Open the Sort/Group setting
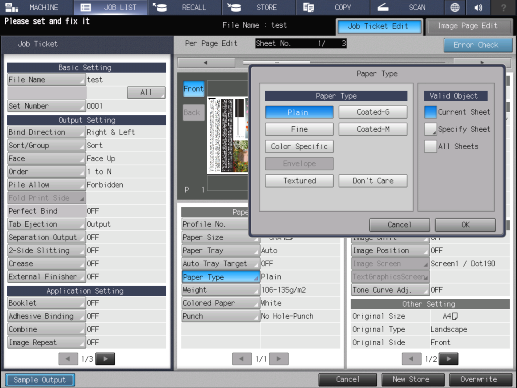Viewport: 517px width, 388px height. (x=46, y=145)
